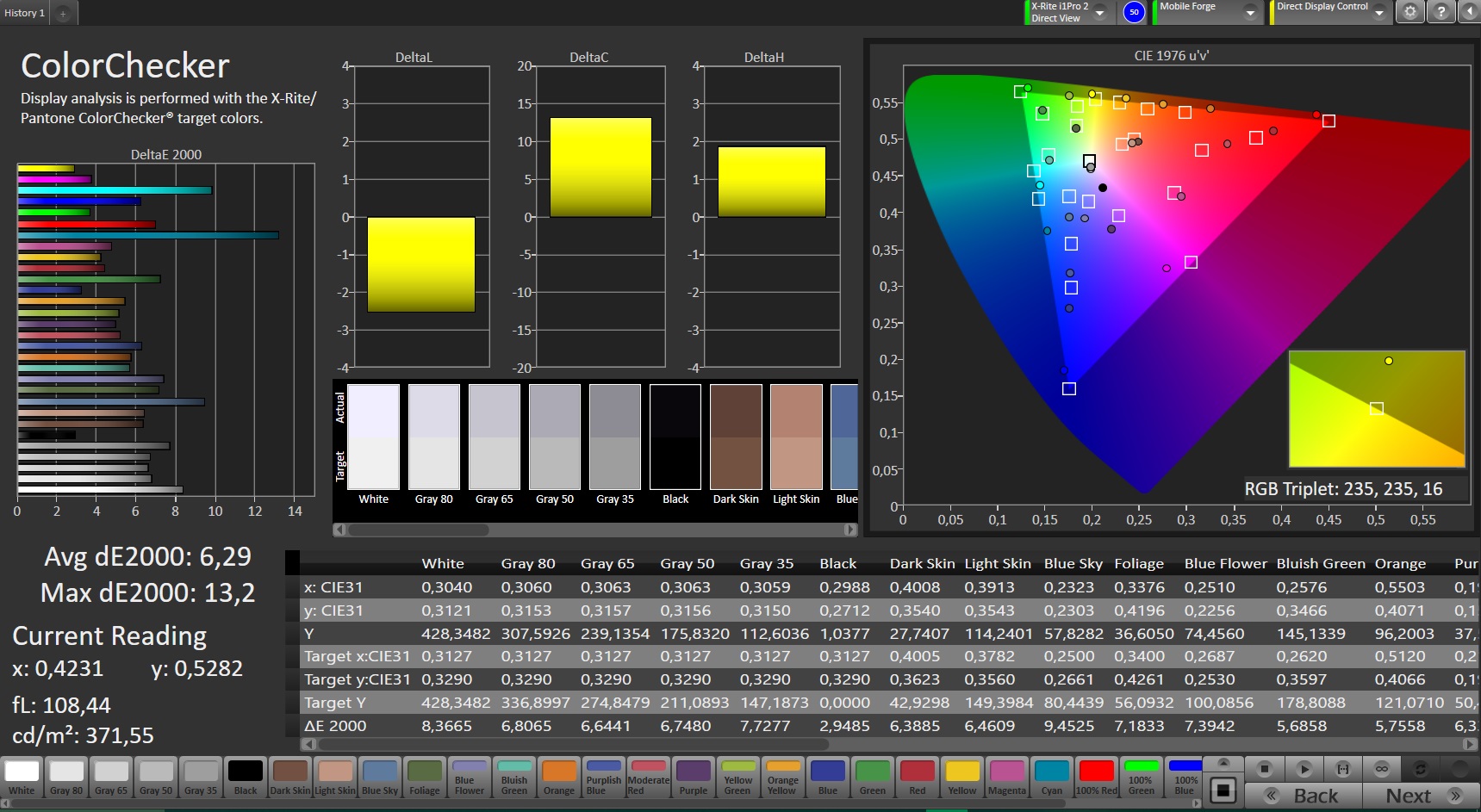Select the Moderate Red swatch
This screenshot has height=812, width=1481.
[649, 777]
